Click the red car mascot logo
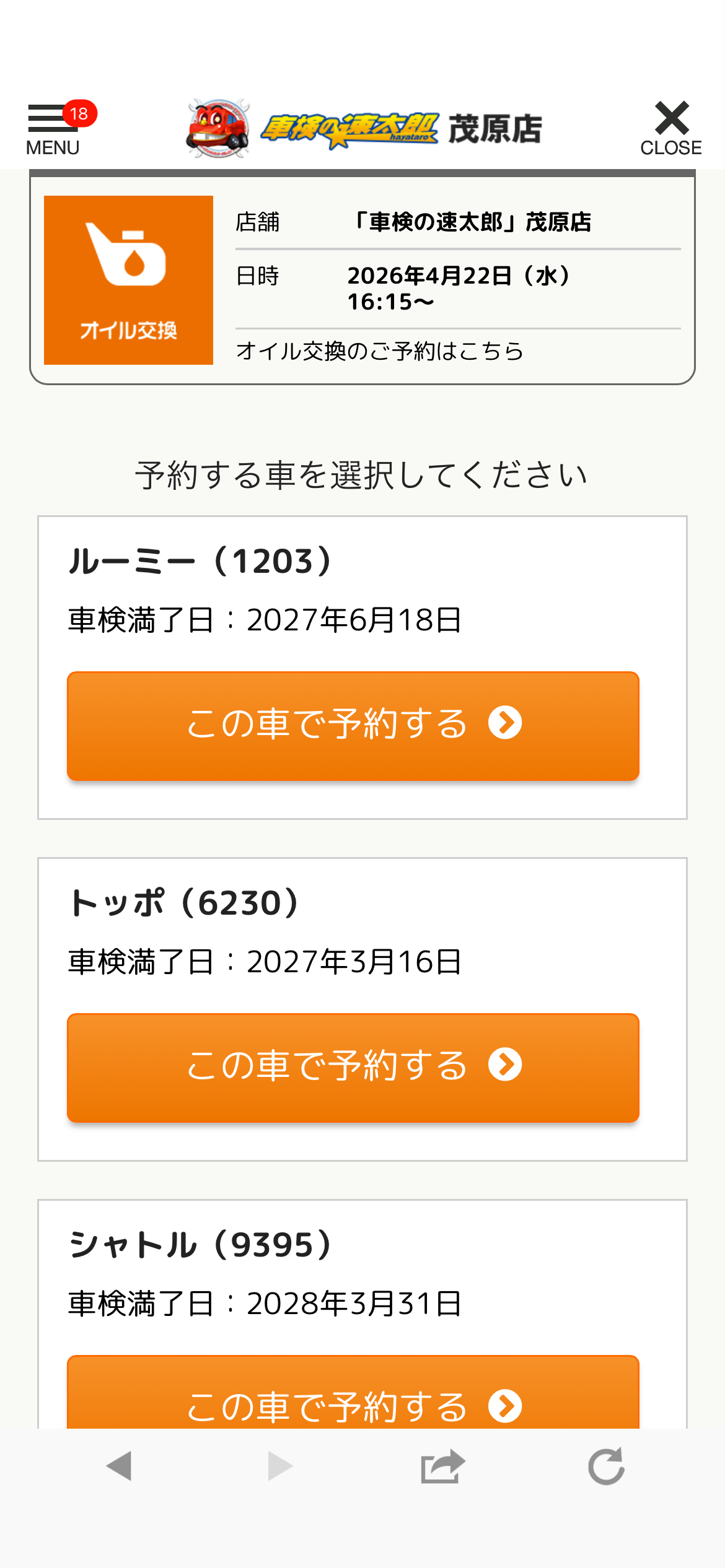This screenshot has height=1568, width=725. [x=218, y=128]
